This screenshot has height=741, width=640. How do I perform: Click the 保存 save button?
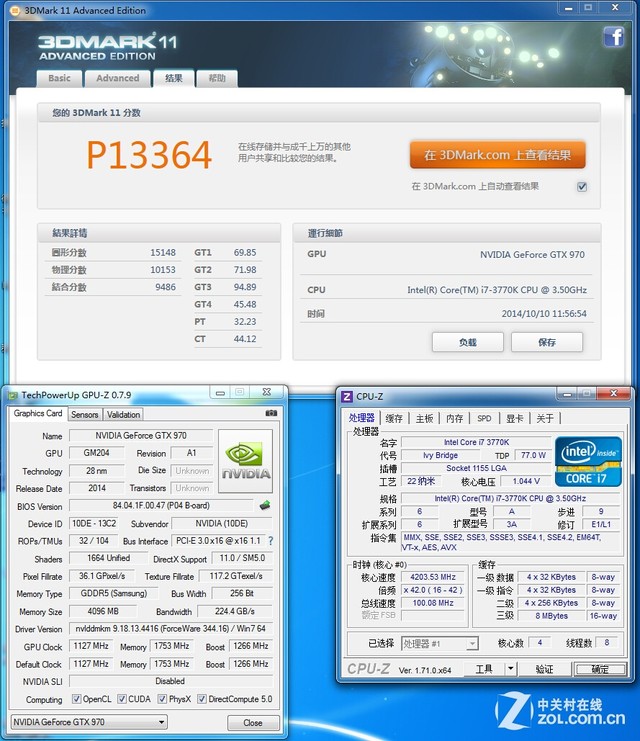pos(546,342)
